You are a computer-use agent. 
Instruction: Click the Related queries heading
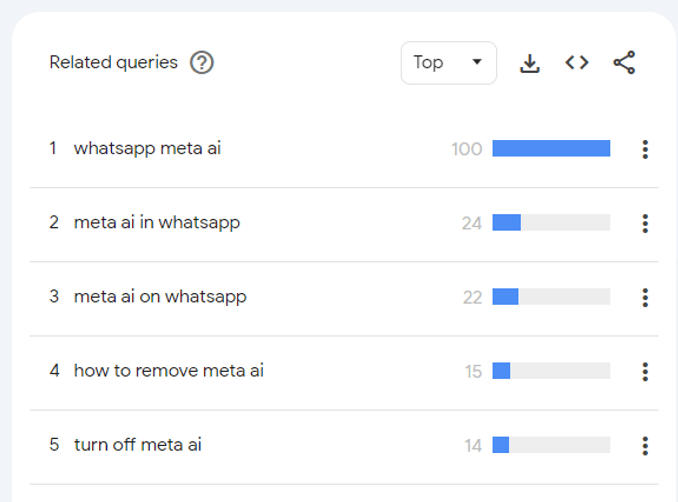click(x=113, y=63)
